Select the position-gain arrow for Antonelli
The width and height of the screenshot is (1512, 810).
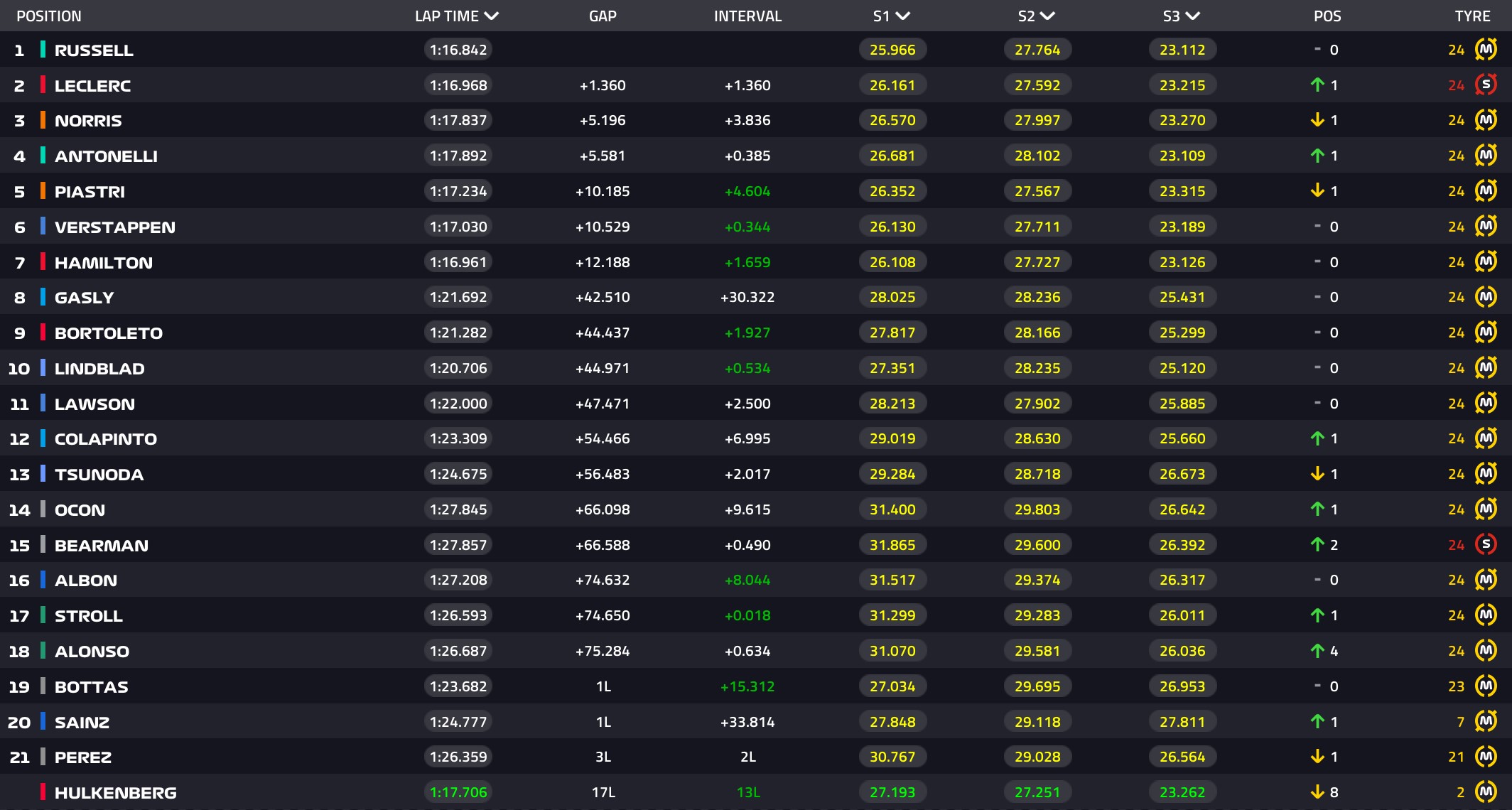click(1317, 156)
